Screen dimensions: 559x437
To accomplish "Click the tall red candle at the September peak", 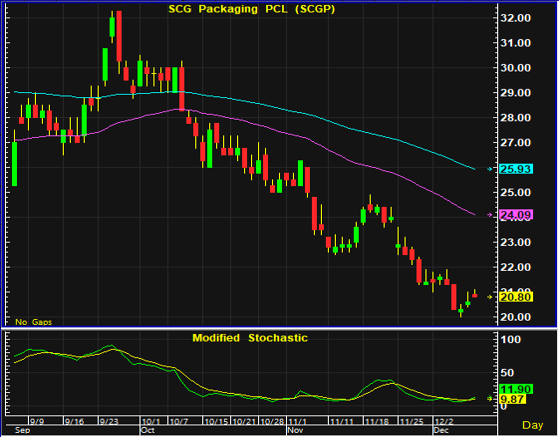I will pos(119,36).
